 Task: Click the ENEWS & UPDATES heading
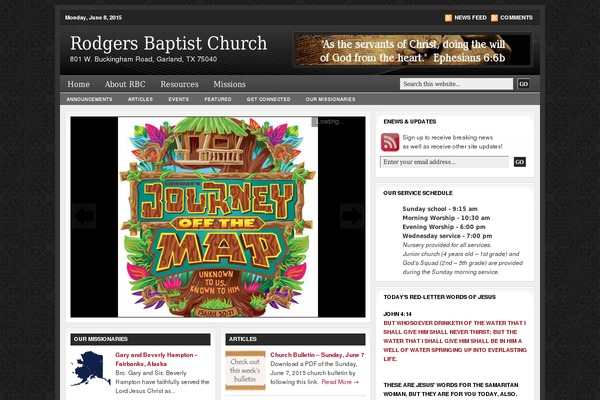410,122
